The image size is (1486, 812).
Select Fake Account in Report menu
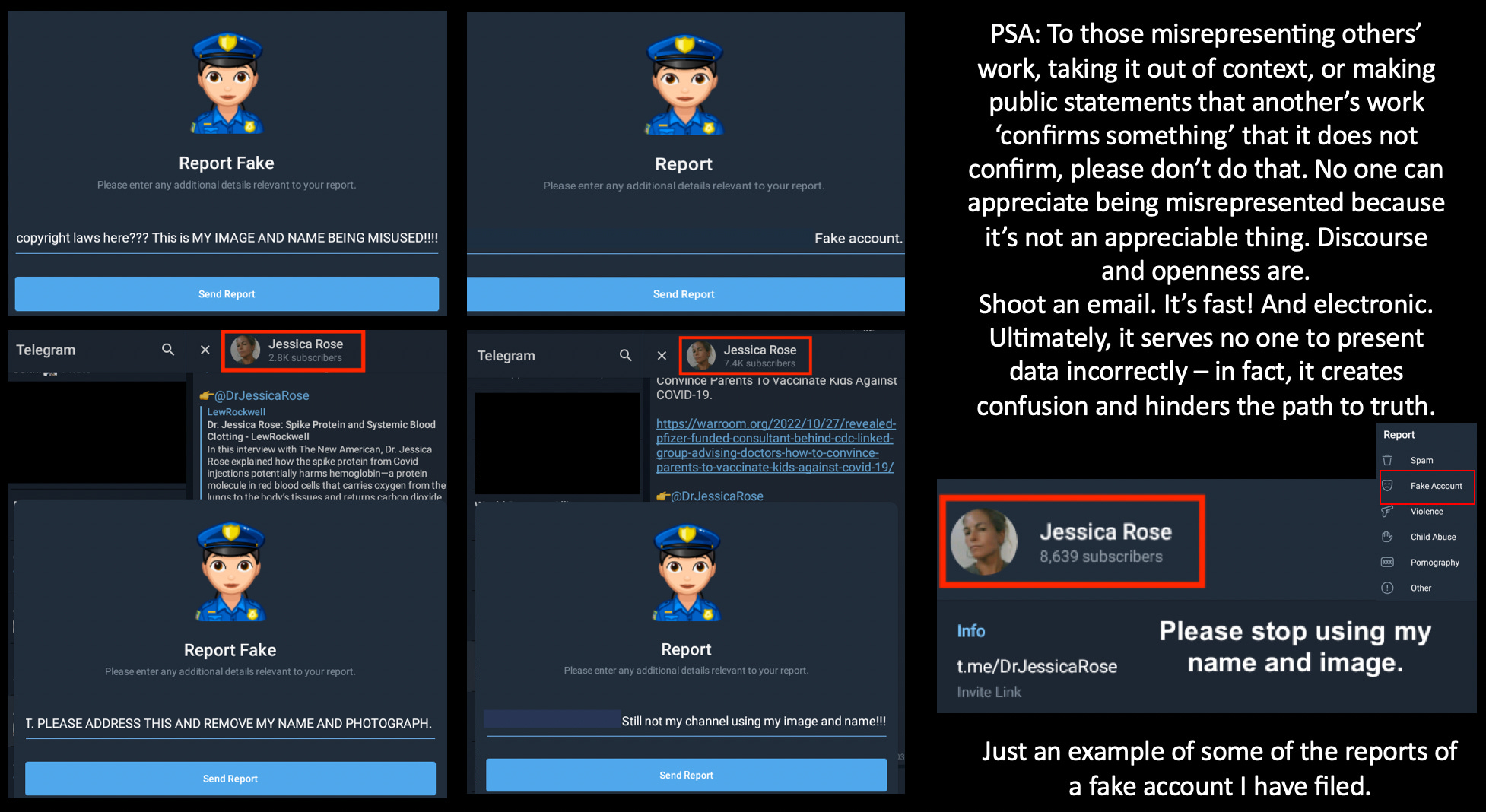point(1427,486)
